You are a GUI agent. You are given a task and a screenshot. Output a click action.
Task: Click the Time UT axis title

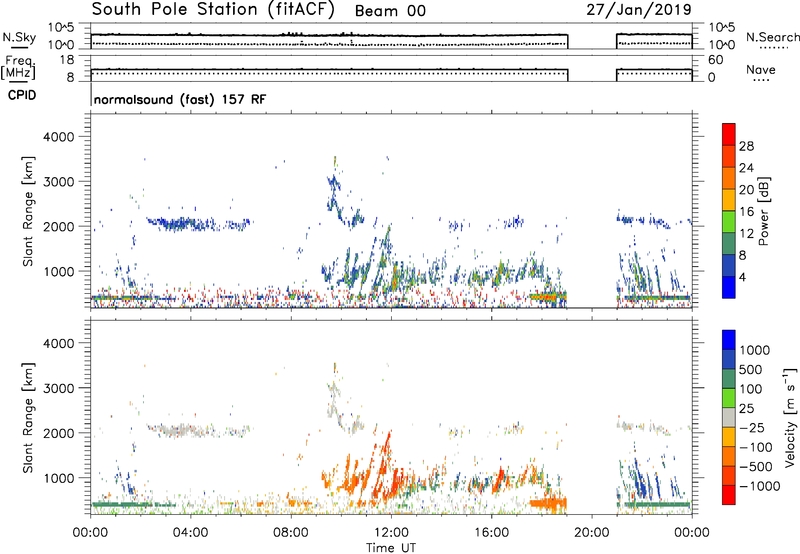(x=391, y=548)
